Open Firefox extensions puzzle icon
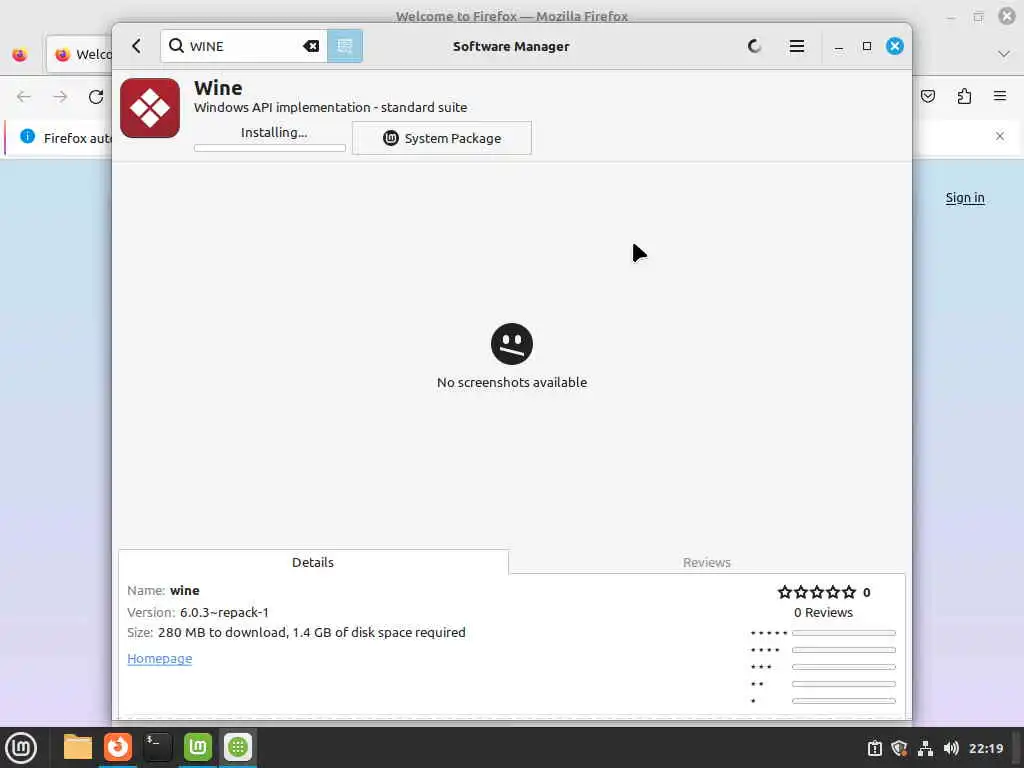Screen dimensions: 1024x768 (964, 97)
